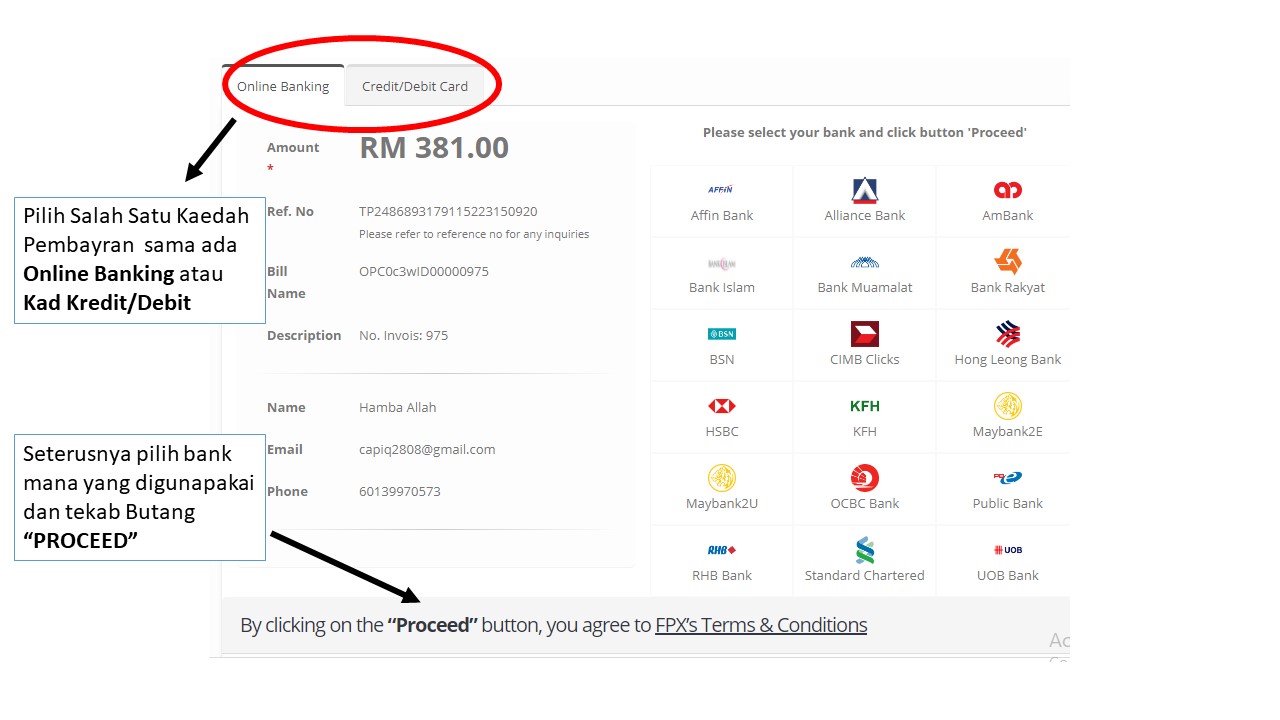Select the Standard Chartered logo
The height and width of the screenshot is (720, 1280).
coord(865,550)
